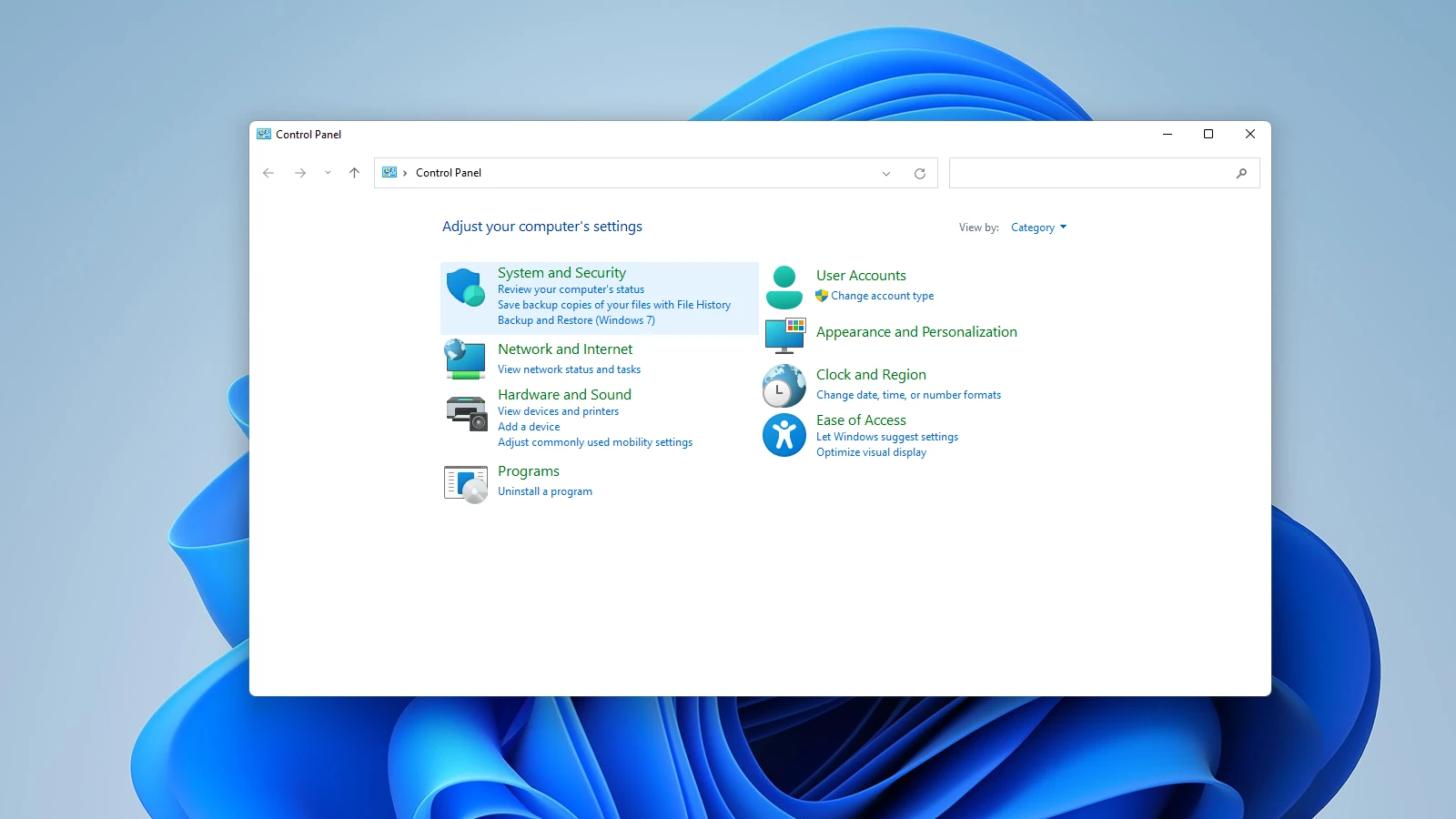Image resolution: width=1456 pixels, height=819 pixels.
Task: Open the Clock and Region globe icon
Action: pos(784,386)
